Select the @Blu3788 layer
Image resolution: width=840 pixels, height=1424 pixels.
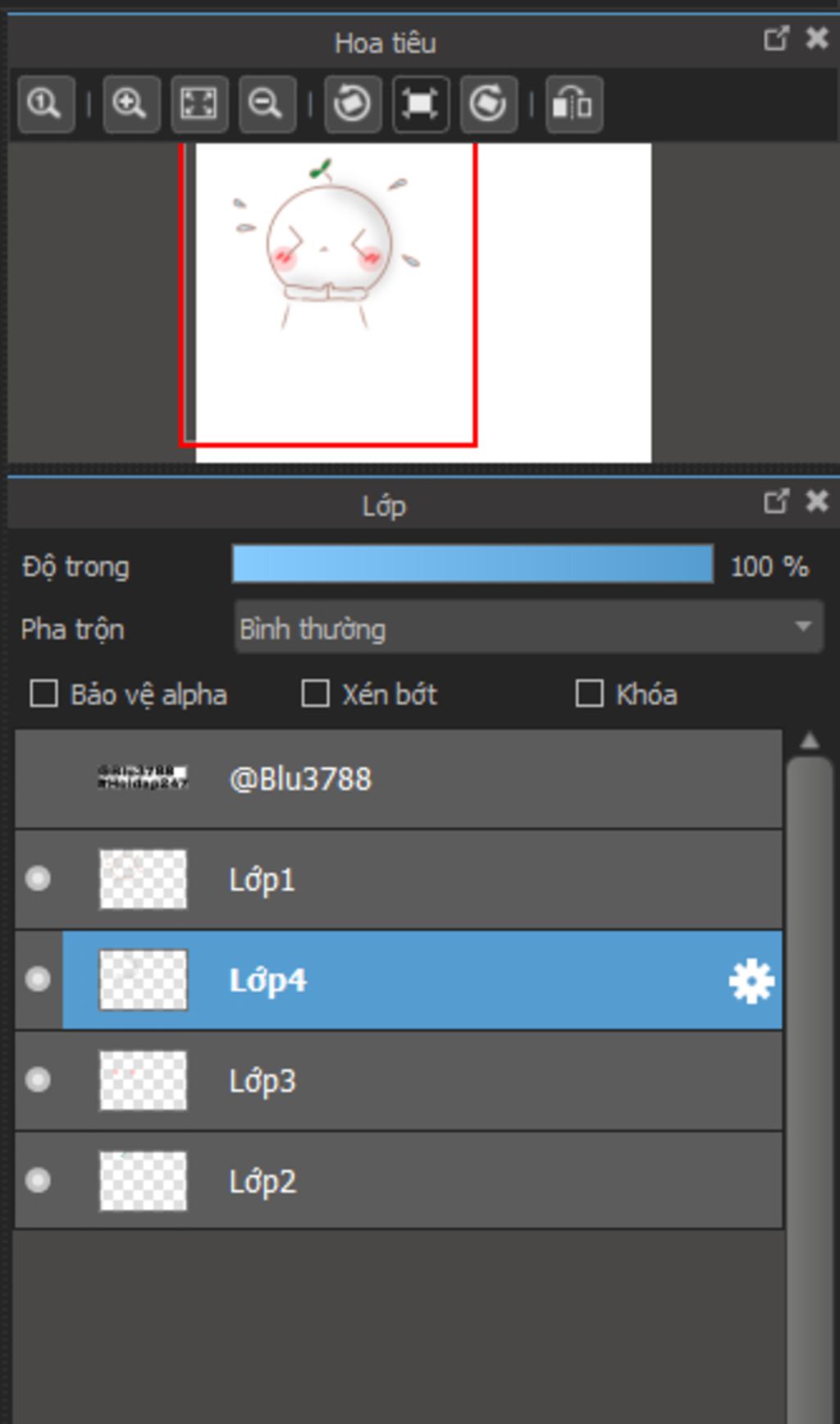tap(399, 779)
